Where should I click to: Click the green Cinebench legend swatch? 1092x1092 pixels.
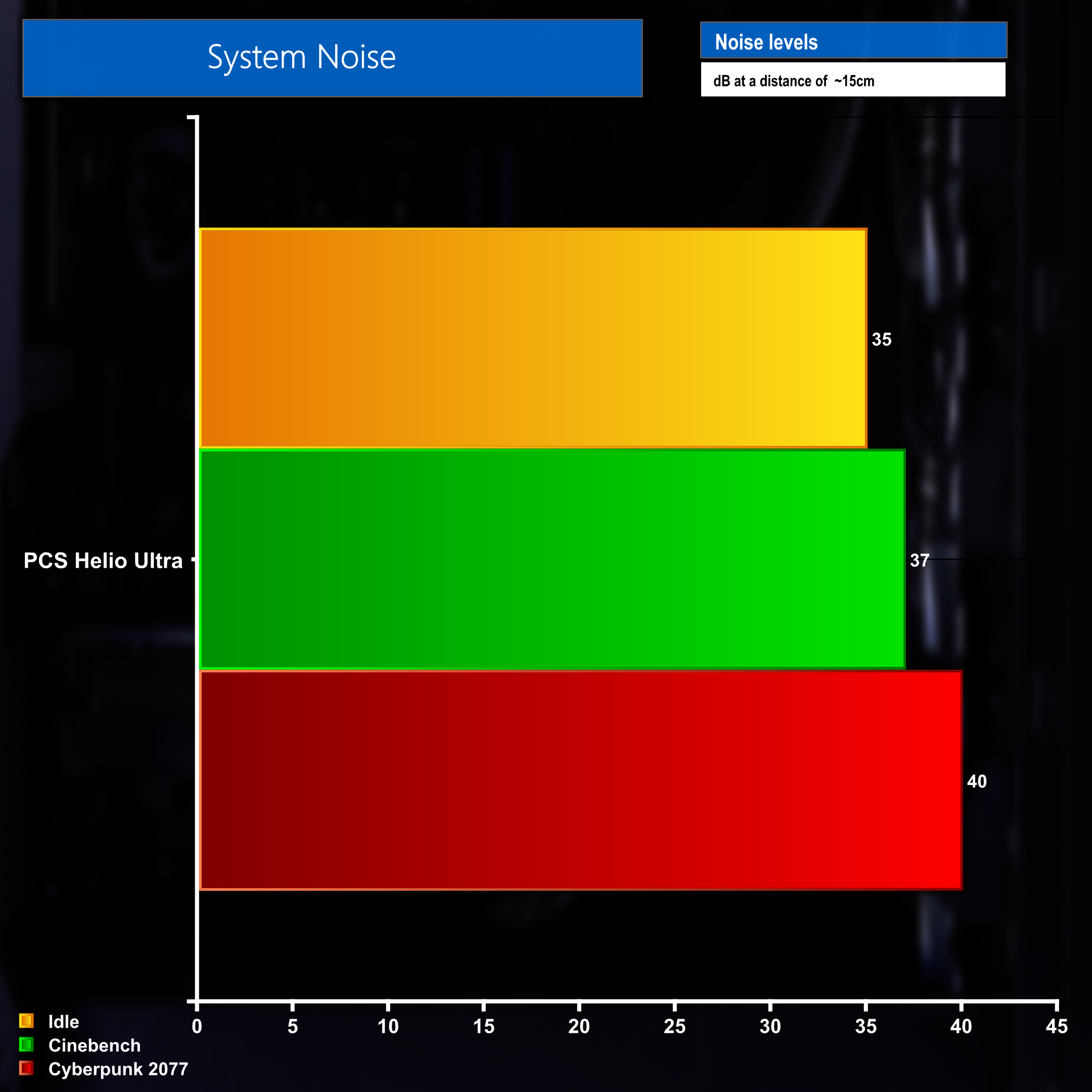pos(26,1044)
